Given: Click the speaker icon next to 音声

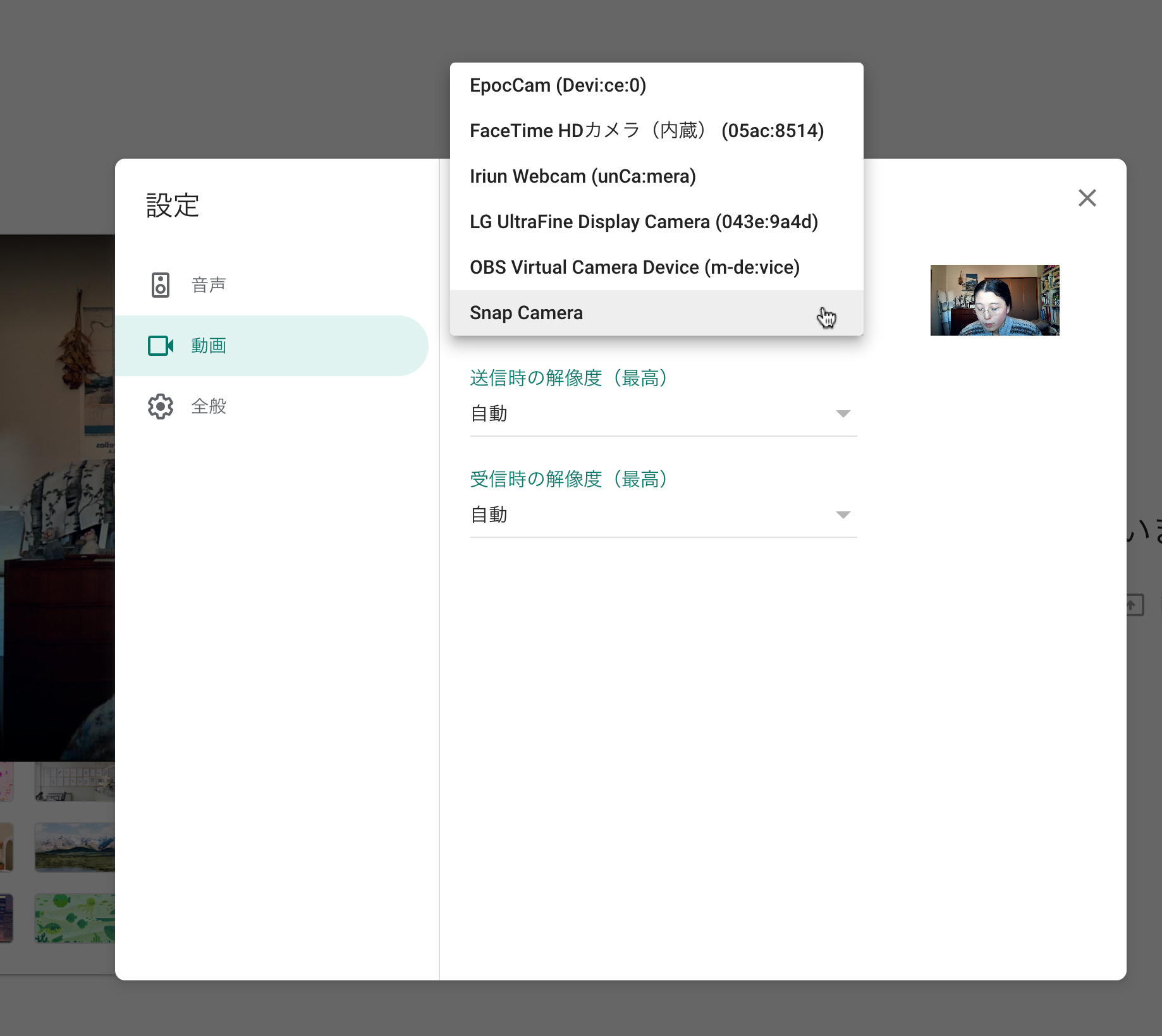Looking at the screenshot, I should click(x=161, y=285).
